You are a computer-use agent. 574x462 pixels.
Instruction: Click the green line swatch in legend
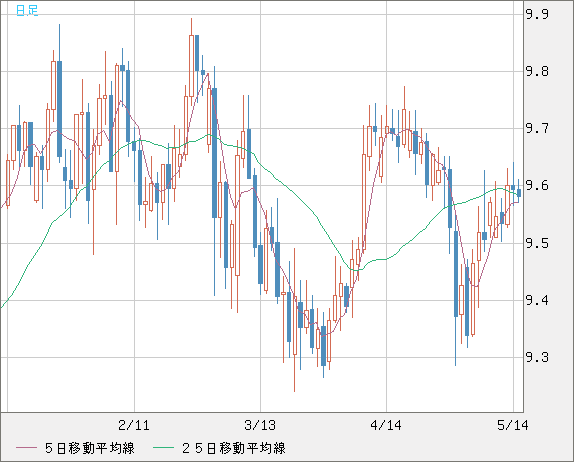(163, 448)
